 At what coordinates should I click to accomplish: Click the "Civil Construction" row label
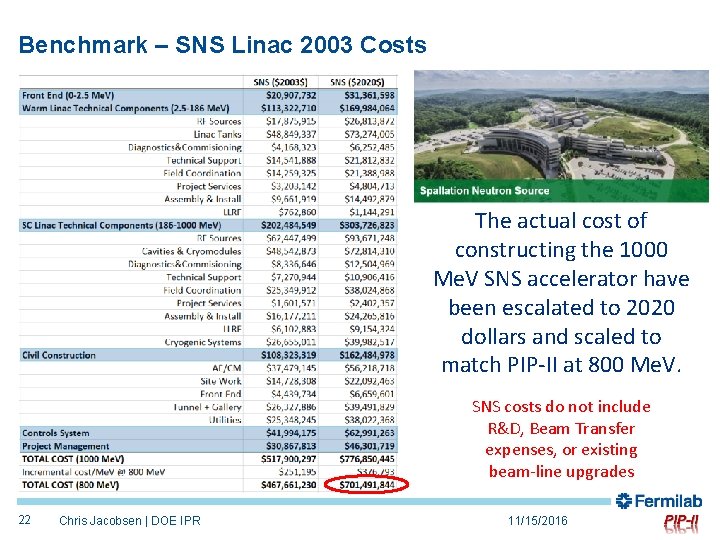coord(59,355)
